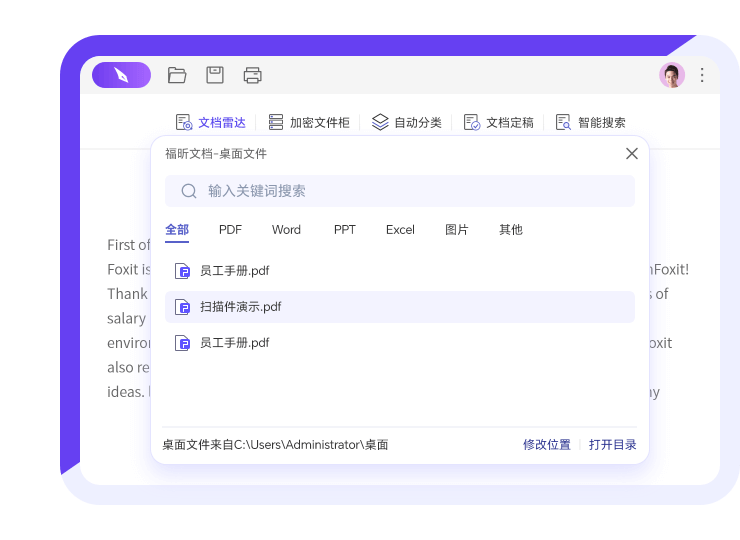The image size is (740, 540).
Task: Switch to the PDF filter tab
Action: (x=230, y=230)
